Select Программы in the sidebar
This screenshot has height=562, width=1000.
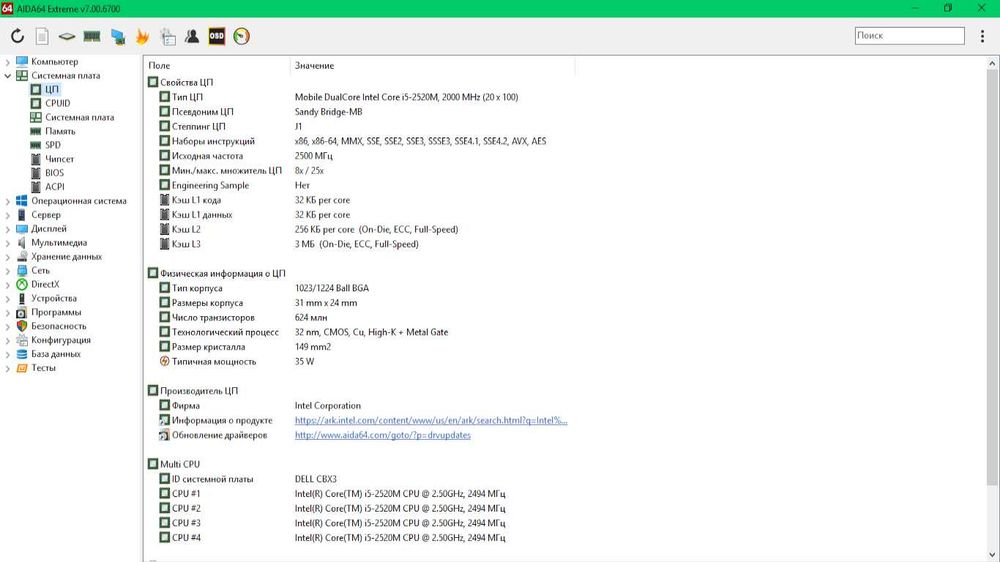[x=56, y=313]
